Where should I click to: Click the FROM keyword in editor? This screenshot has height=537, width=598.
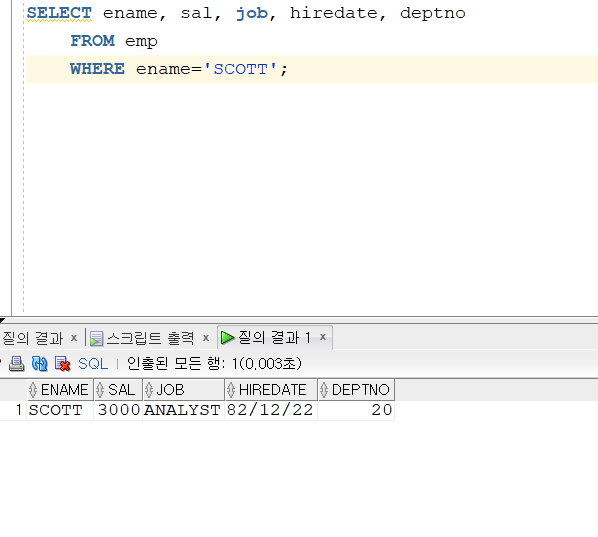(x=92, y=41)
